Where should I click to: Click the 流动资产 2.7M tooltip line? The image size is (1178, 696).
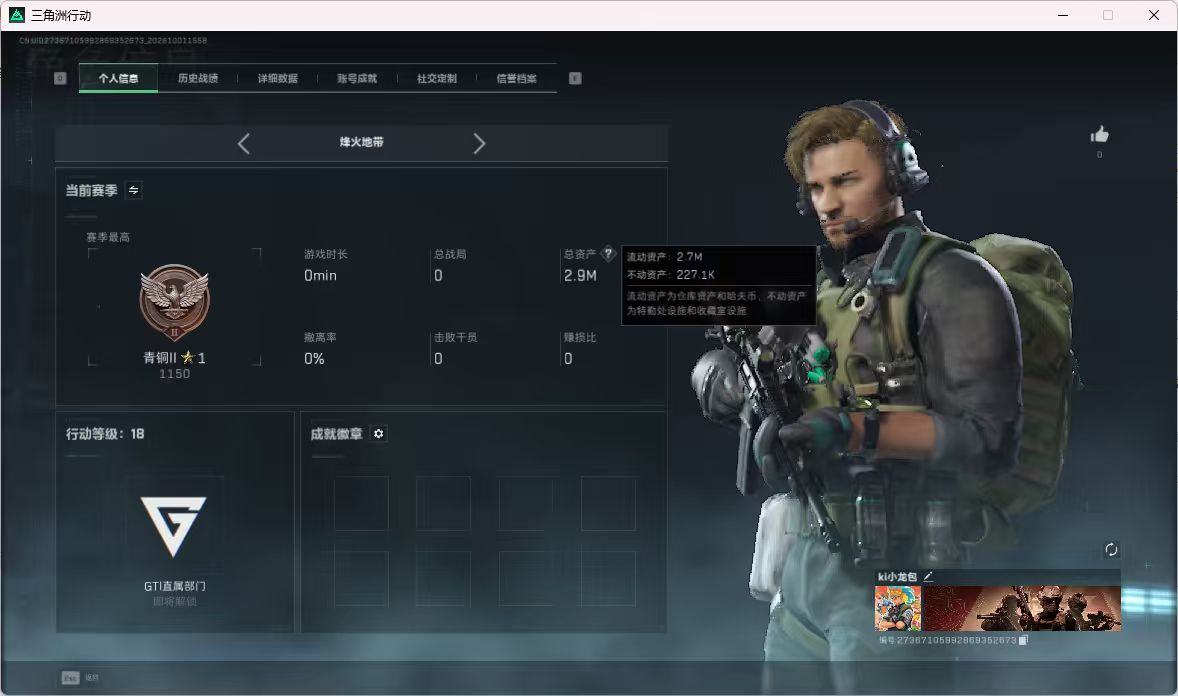point(665,256)
